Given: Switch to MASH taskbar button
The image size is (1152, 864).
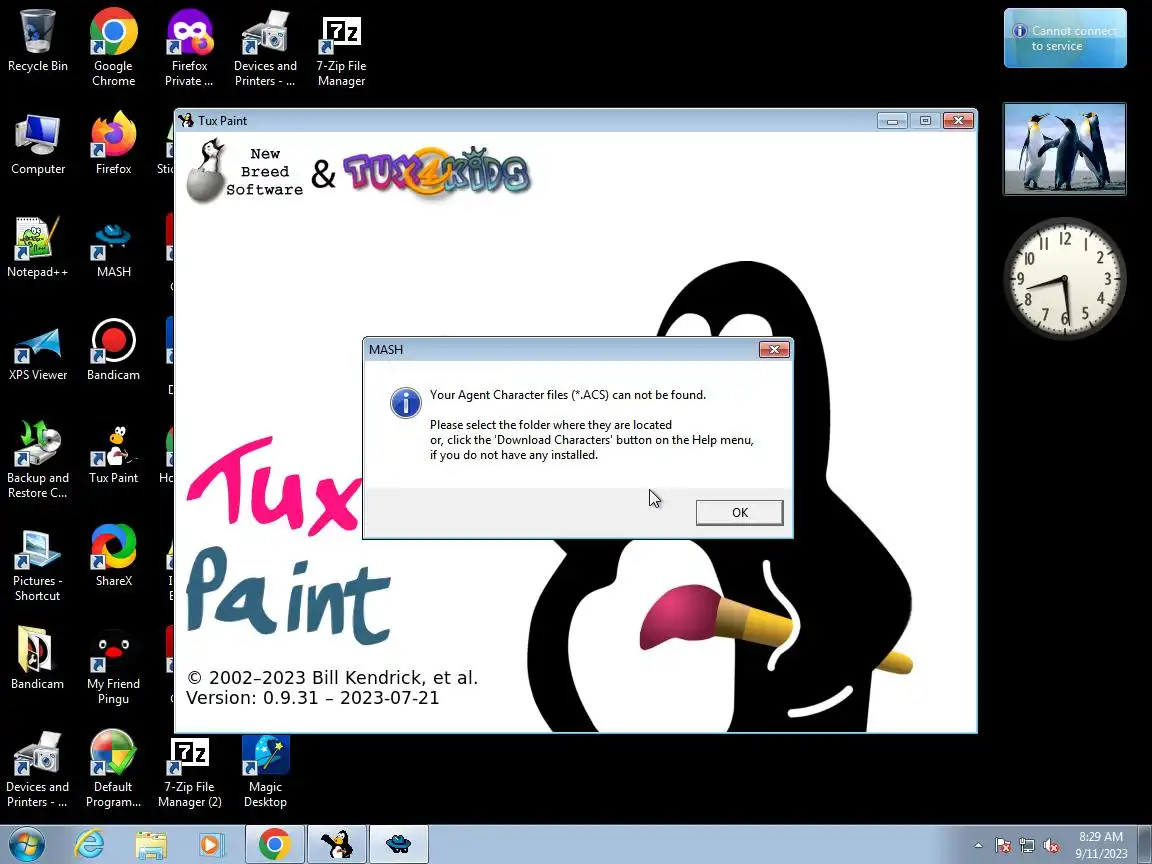Looking at the screenshot, I should click(x=398, y=844).
